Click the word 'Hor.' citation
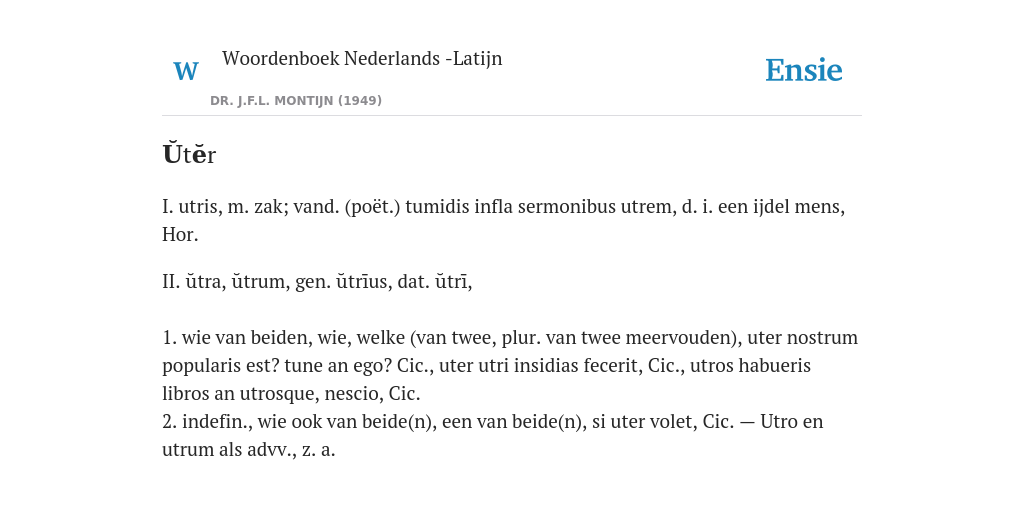Screen dimensions: 1024x512 point(180,234)
